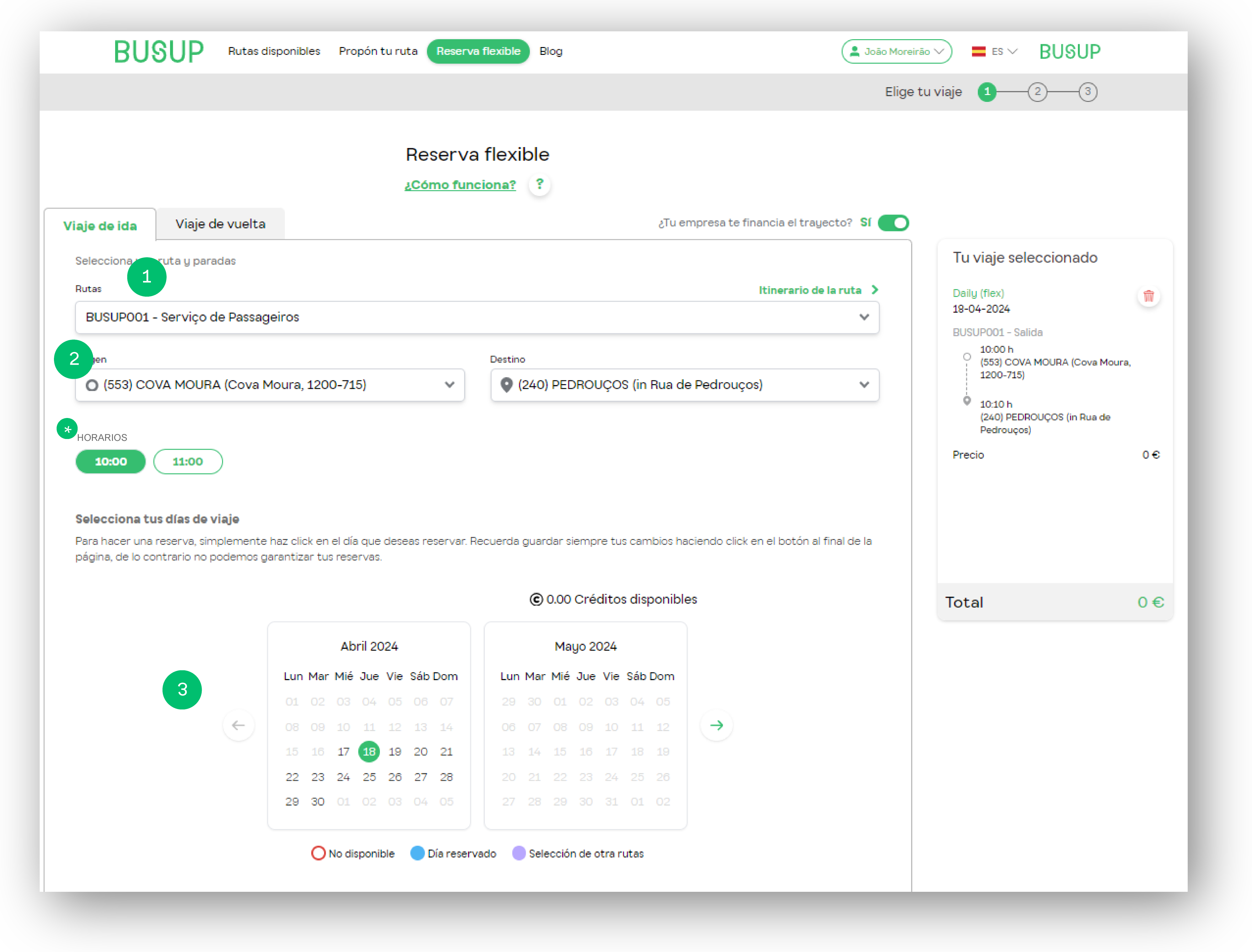Image resolution: width=1252 pixels, height=952 pixels.
Task: Click the user avatar icon beside João Moreirão
Action: [x=854, y=51]
